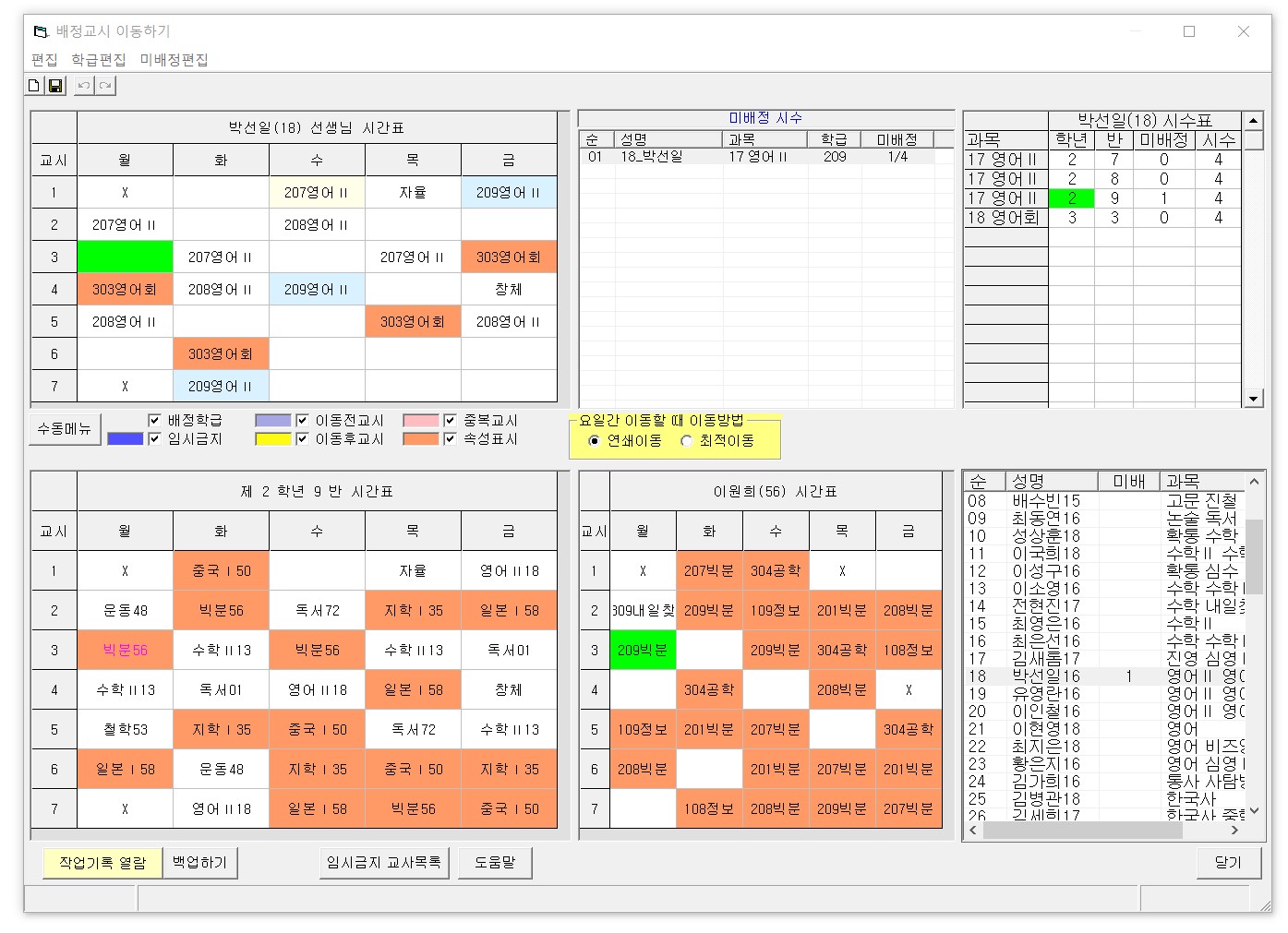Uncheck the 이동전교시 checkbox
Image resolution: width=1288 pixels, height=933 pixels.
302,420
